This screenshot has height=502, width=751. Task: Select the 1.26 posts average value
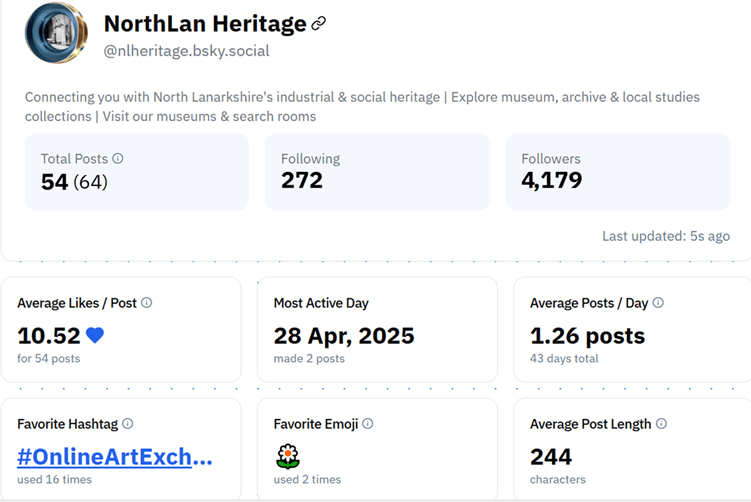(x=587, y=336)
